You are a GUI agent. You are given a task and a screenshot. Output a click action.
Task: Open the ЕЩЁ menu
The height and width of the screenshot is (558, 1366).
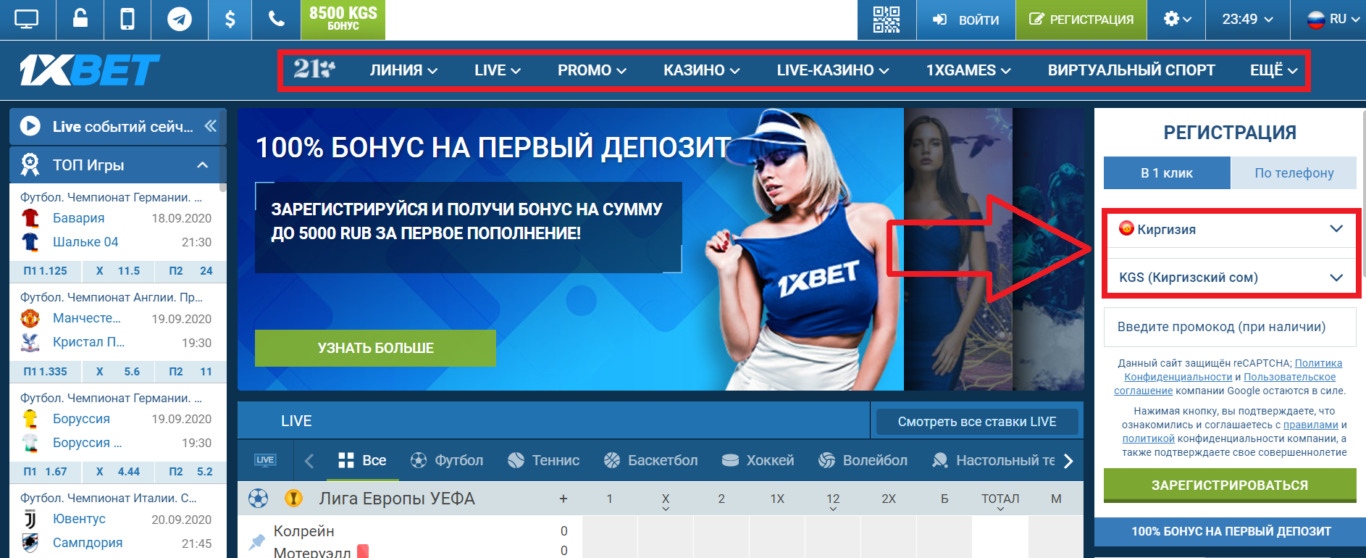[1274, 70]
